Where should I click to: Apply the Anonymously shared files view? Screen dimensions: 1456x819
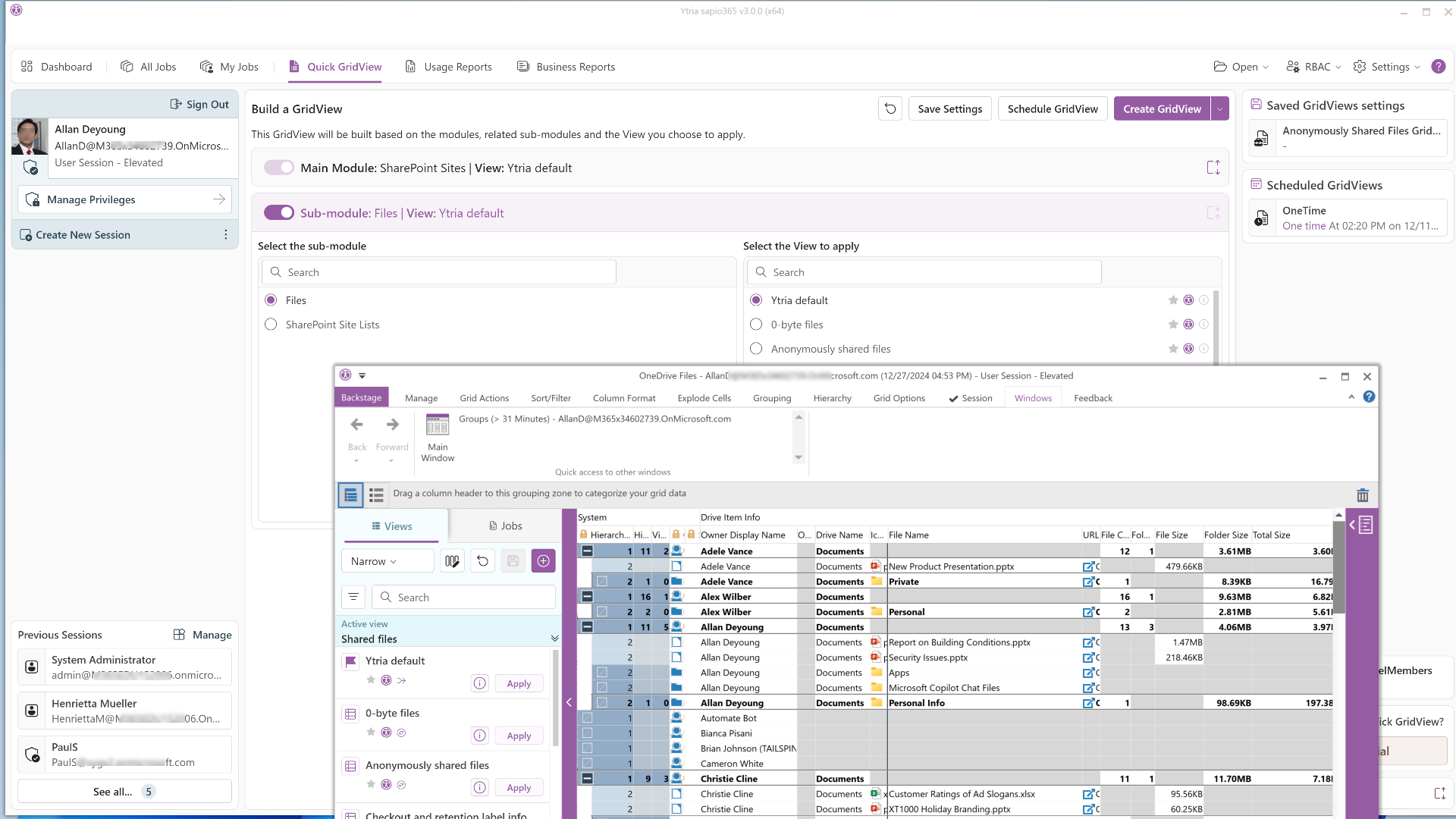click(519, 788)
